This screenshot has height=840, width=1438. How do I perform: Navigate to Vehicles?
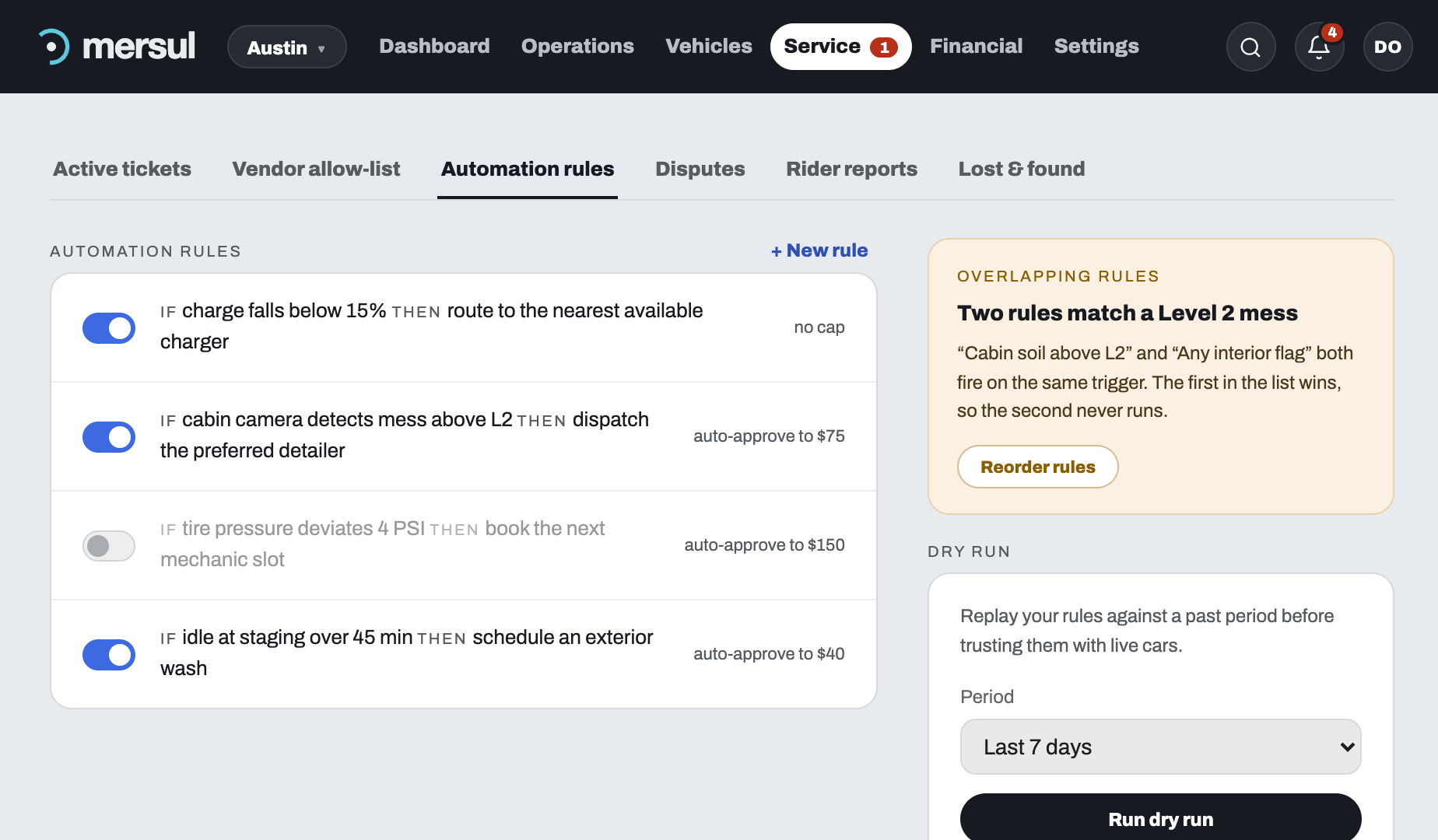point(708,46)
